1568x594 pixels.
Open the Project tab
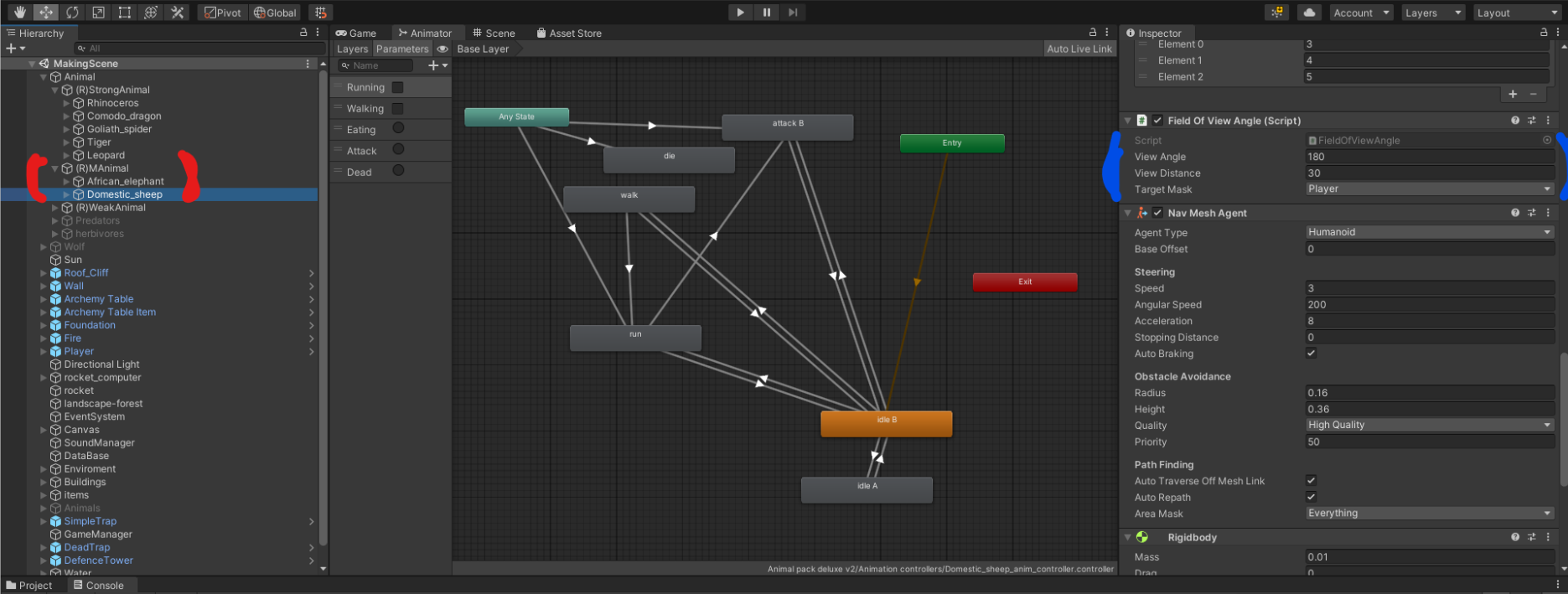coord(29,585)
